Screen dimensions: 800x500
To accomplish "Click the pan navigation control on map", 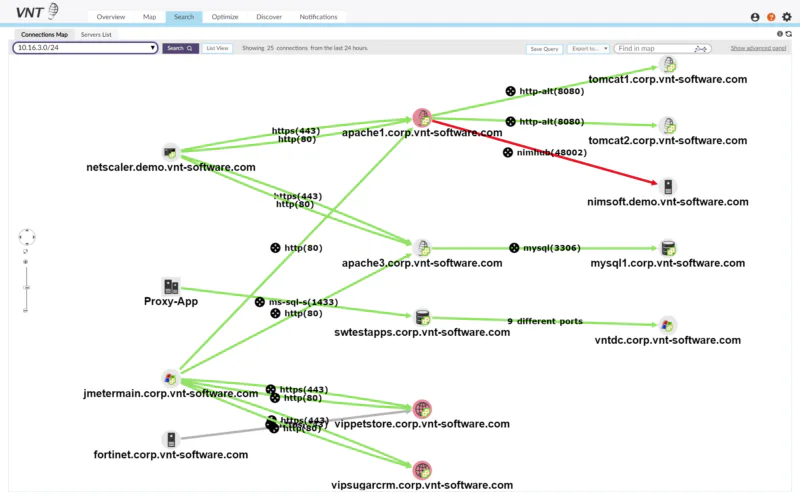I will pyautogui.click(x=27, y=237).
